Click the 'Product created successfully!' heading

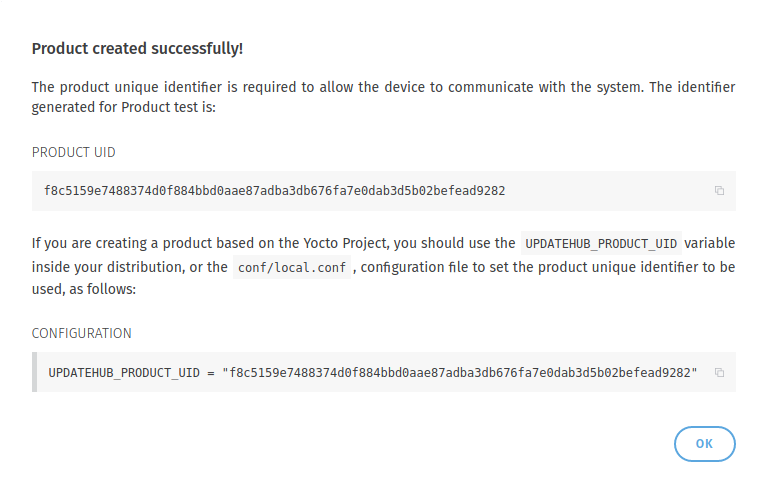click(x=137, y=48)
